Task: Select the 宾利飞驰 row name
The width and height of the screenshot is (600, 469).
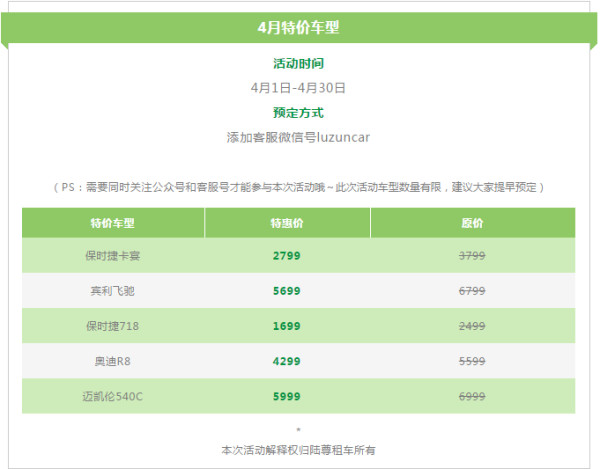Action: coord(112,291)
